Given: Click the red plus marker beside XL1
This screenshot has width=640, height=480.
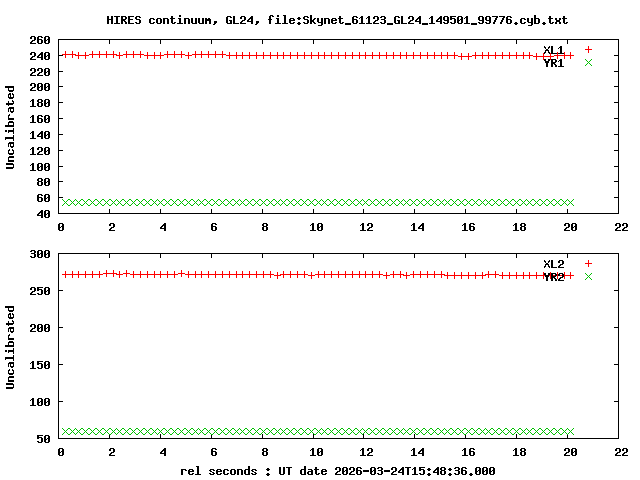Looking at the screenshot, I should [588, 49].
